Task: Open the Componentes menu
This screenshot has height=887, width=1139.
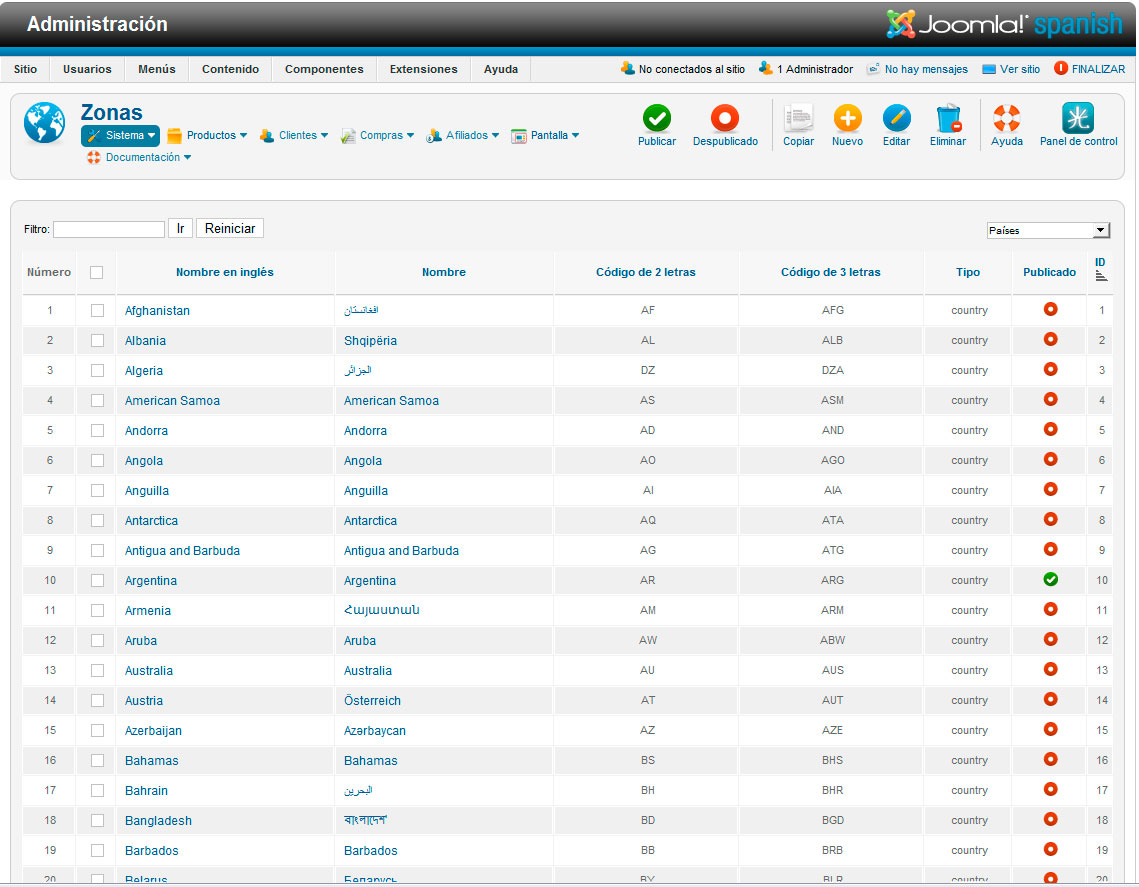Action: 324,69
